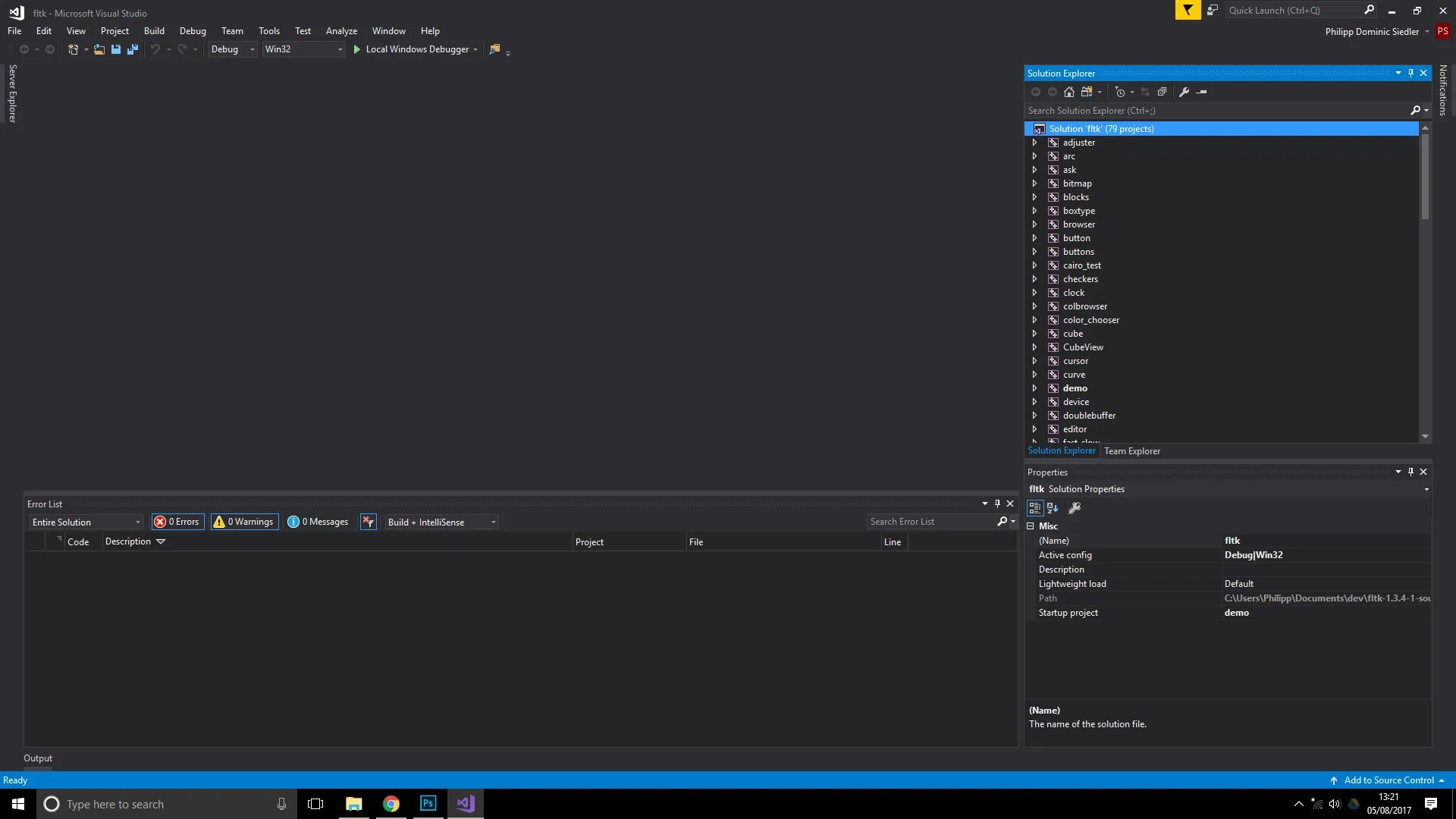Screen dimensions: 1456x819
Task: Start the Local Windows Debugger with the green arrow
Action: pos(356,49)
